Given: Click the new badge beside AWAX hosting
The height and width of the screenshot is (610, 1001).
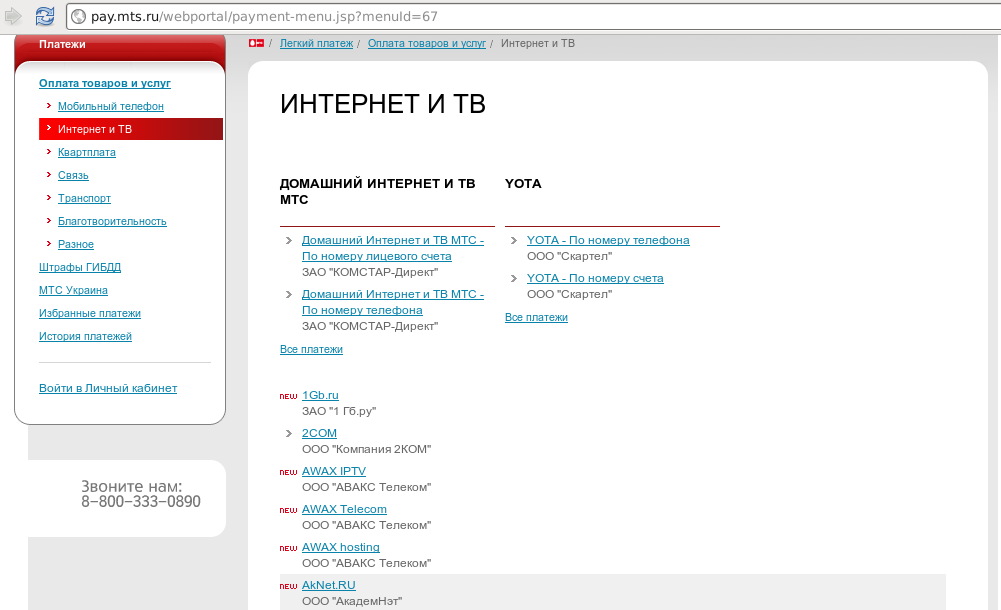Looking at the screenshot, I should tap(289, 548).
